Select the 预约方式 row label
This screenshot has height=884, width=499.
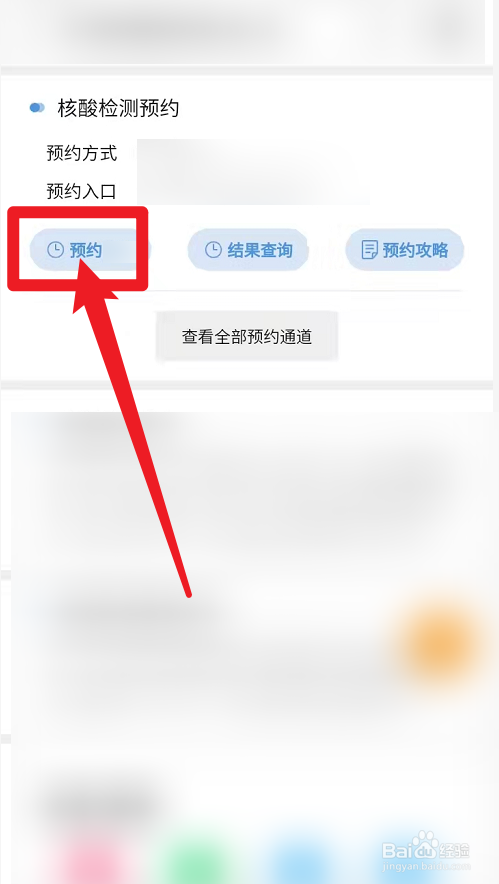pyautogui.click(x=82, y=153)
